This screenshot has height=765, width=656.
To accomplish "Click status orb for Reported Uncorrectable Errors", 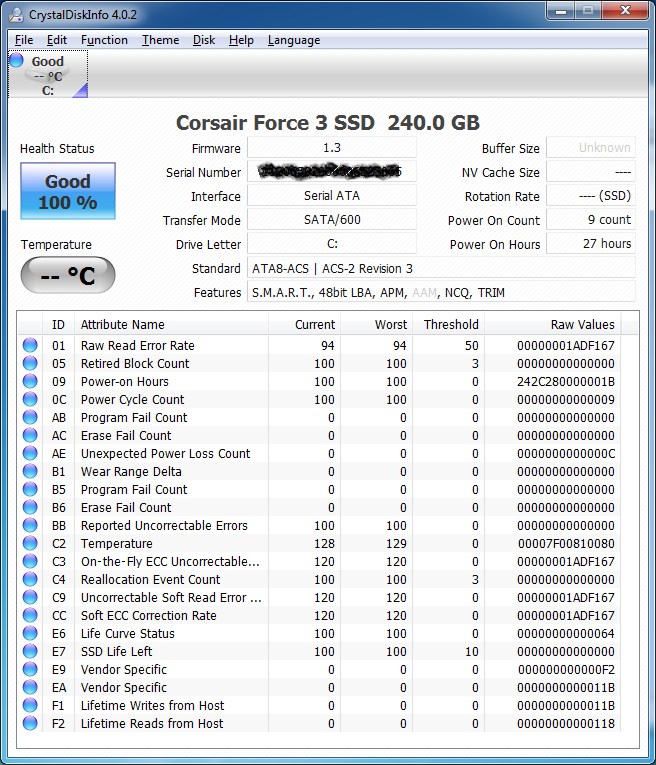I will click(x=30, y=525).
